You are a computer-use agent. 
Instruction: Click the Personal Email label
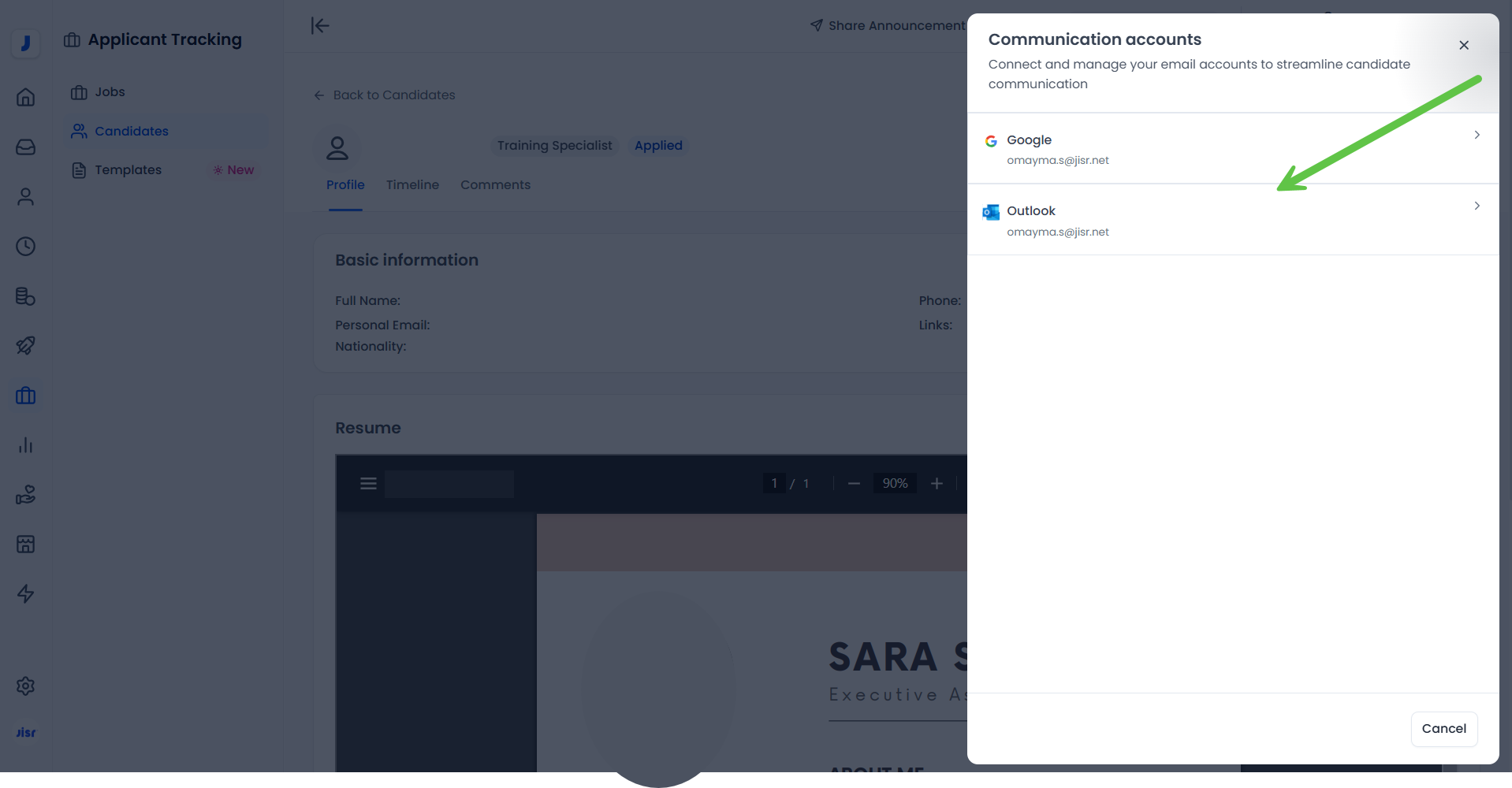click(x=382, y=325)
